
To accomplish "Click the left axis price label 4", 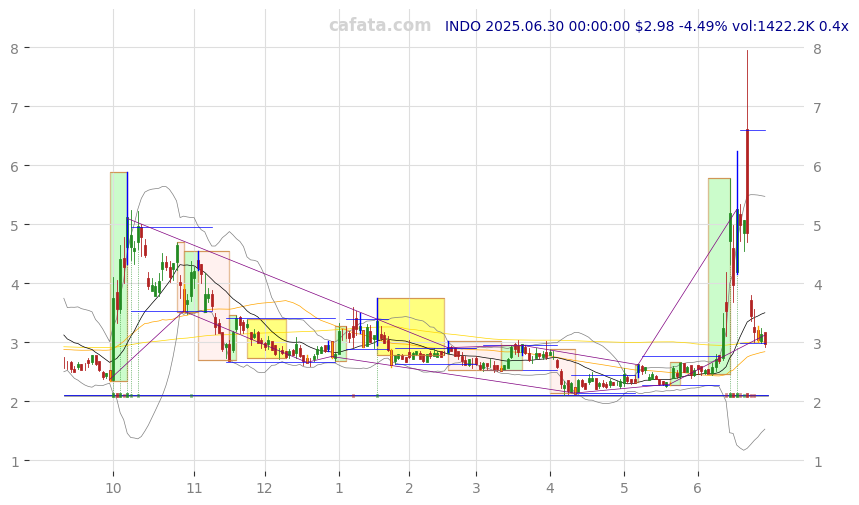I will click(15, 285).
